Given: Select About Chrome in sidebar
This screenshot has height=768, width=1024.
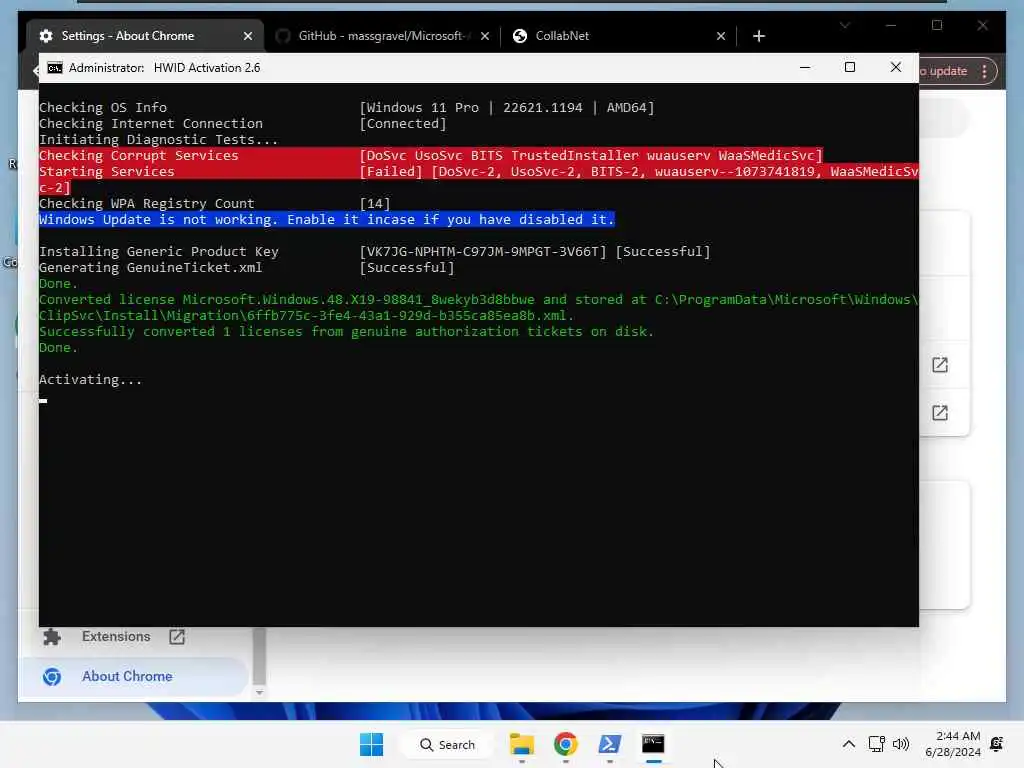Looking at the screenshot, I should 134,677.
